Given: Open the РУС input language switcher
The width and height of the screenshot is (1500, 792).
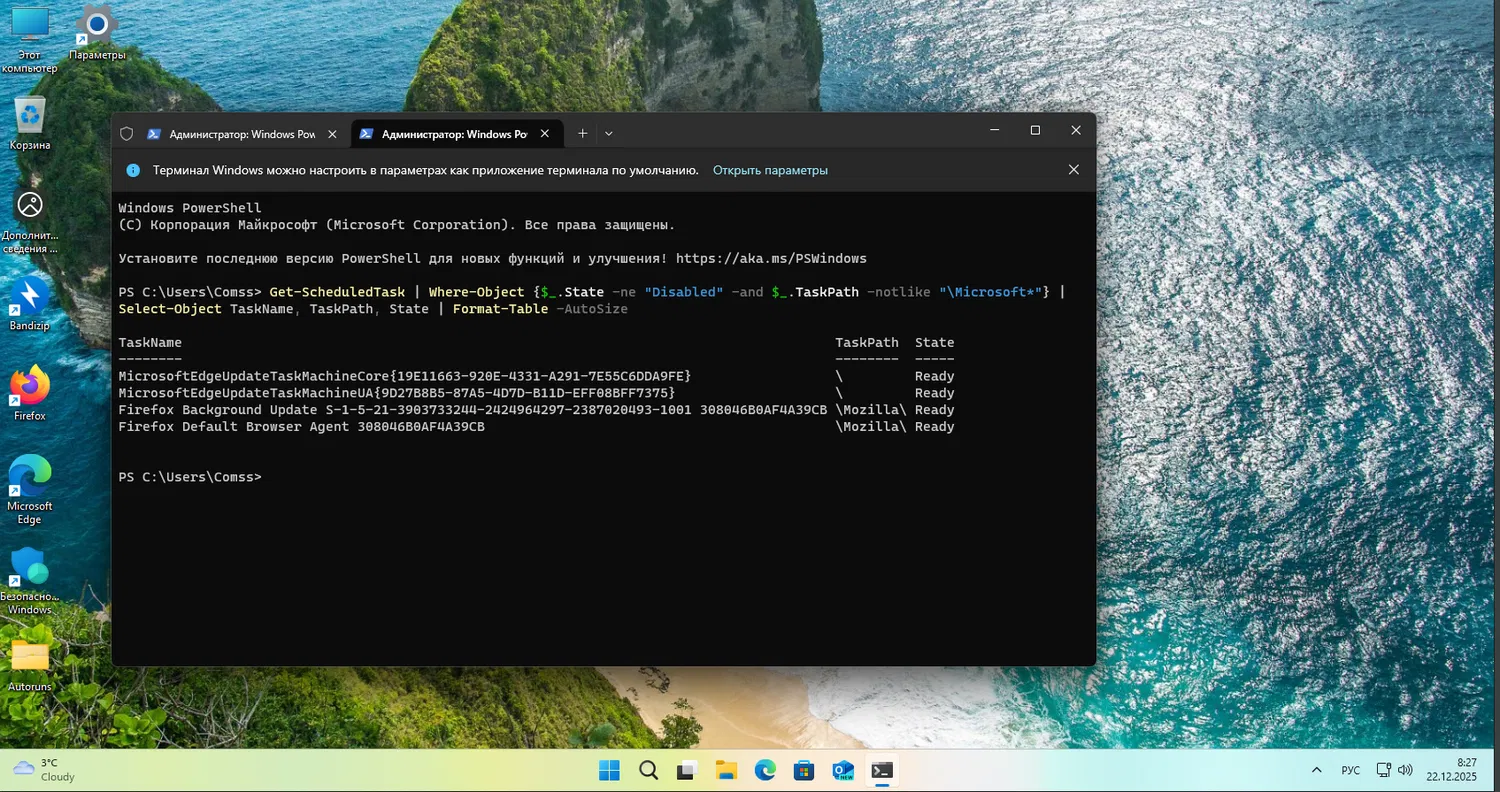Looking at the screenshot, I should tap(1350, 770).
